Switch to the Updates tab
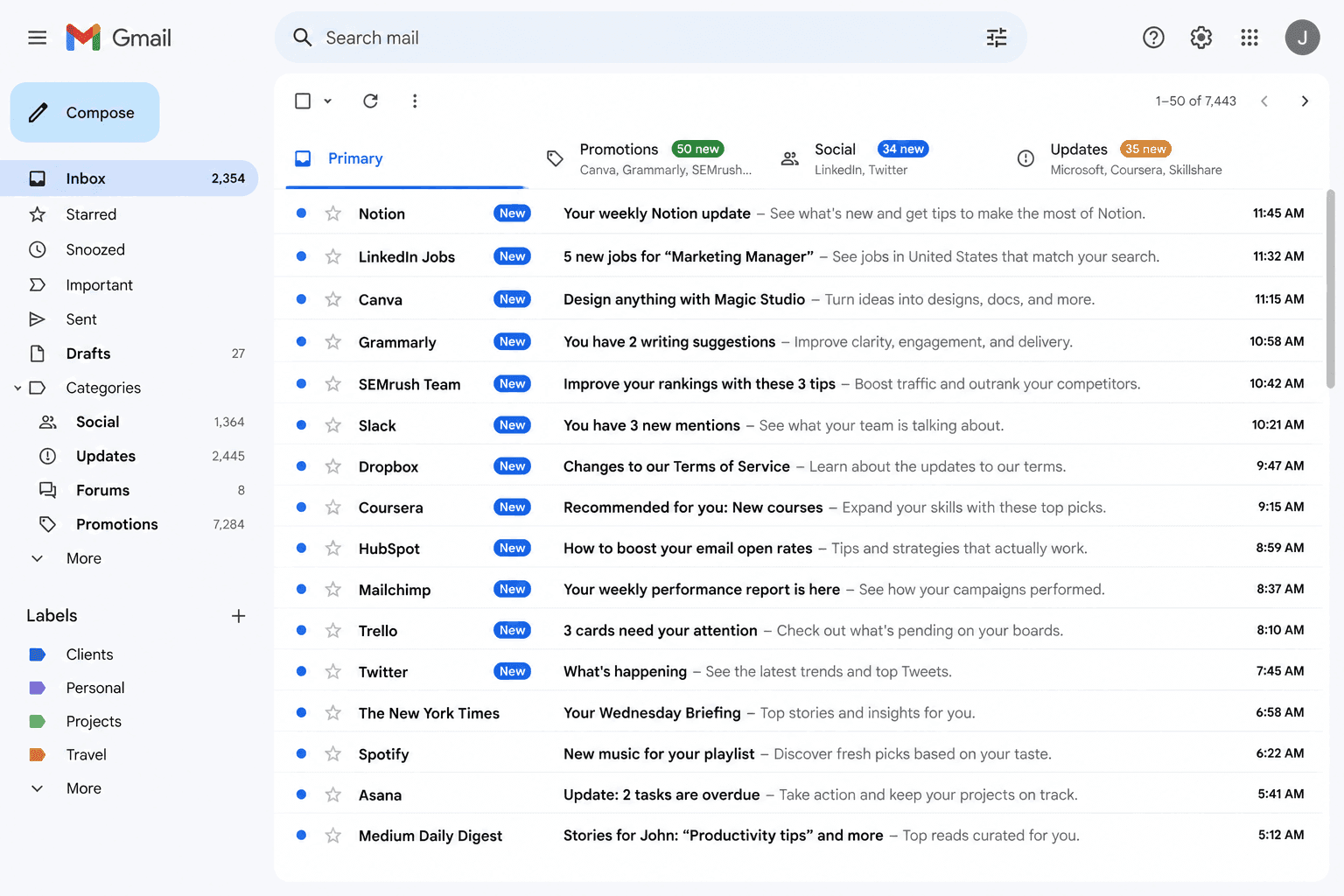 click(x=1120, y=158)
